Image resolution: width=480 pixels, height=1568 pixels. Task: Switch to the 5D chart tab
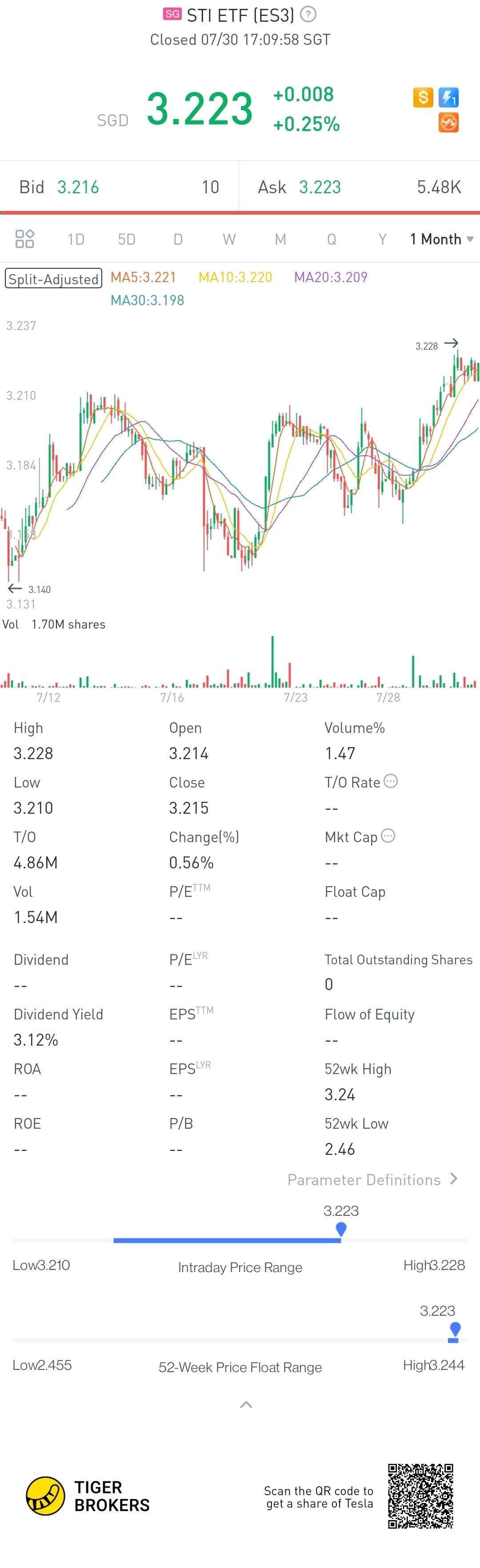click(x=127, y=239)
